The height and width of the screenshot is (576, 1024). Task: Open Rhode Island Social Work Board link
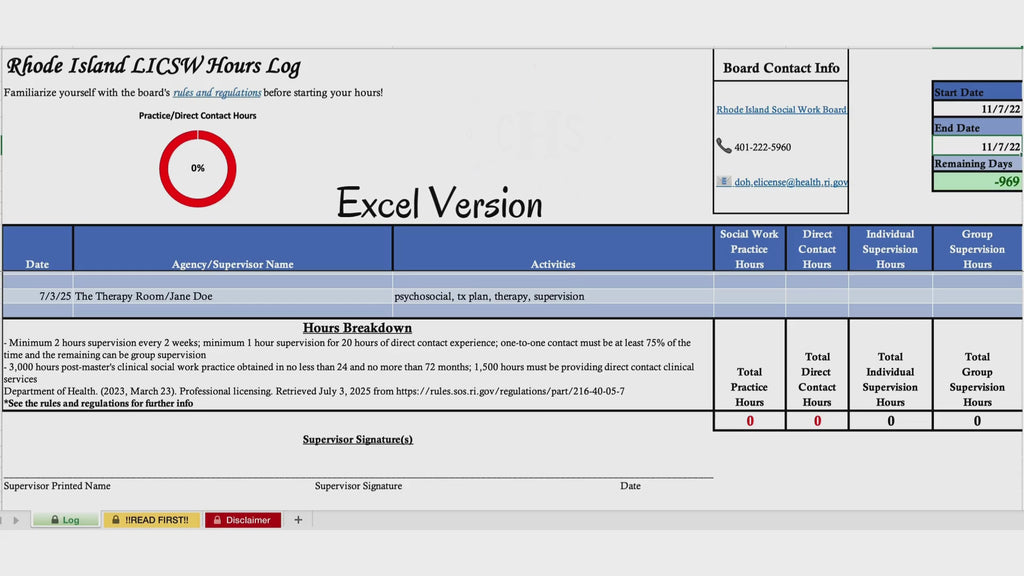click(781, 110)
